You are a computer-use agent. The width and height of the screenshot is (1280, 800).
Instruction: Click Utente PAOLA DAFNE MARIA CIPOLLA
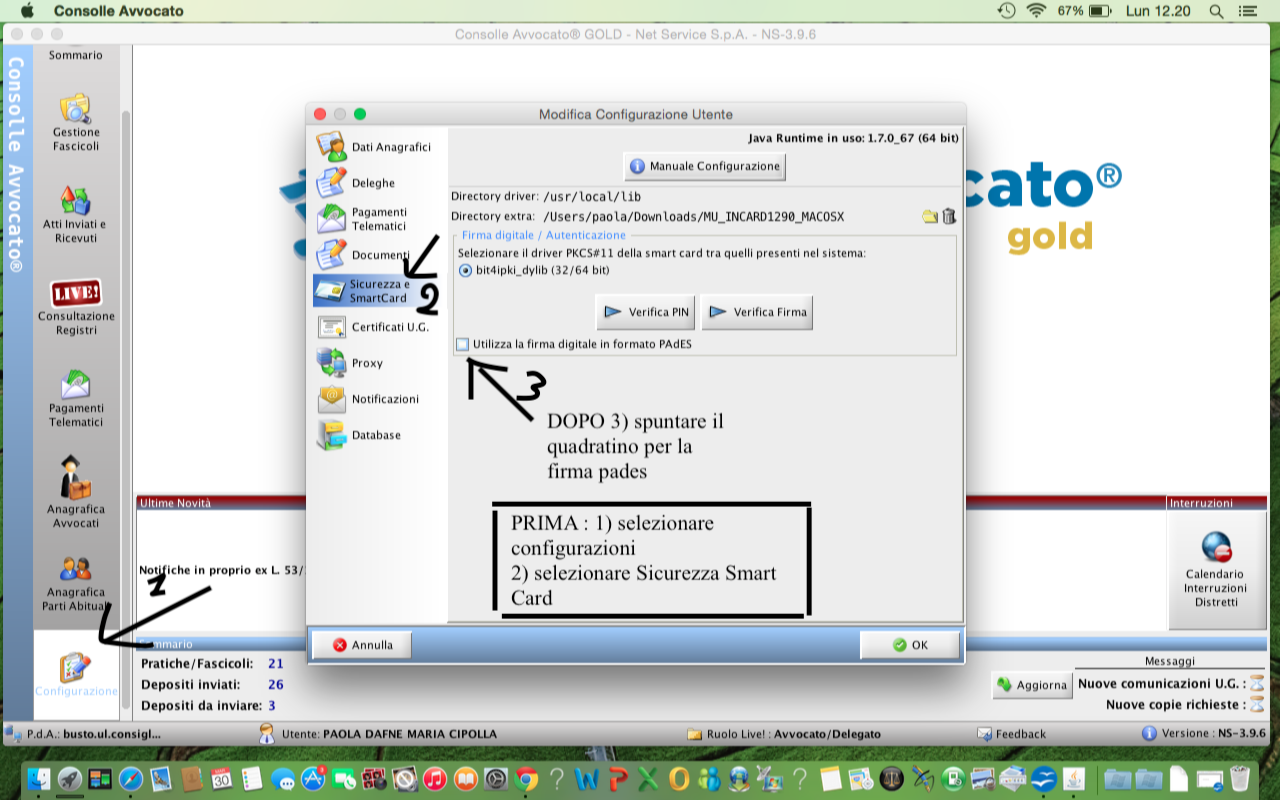coord(378,734)
